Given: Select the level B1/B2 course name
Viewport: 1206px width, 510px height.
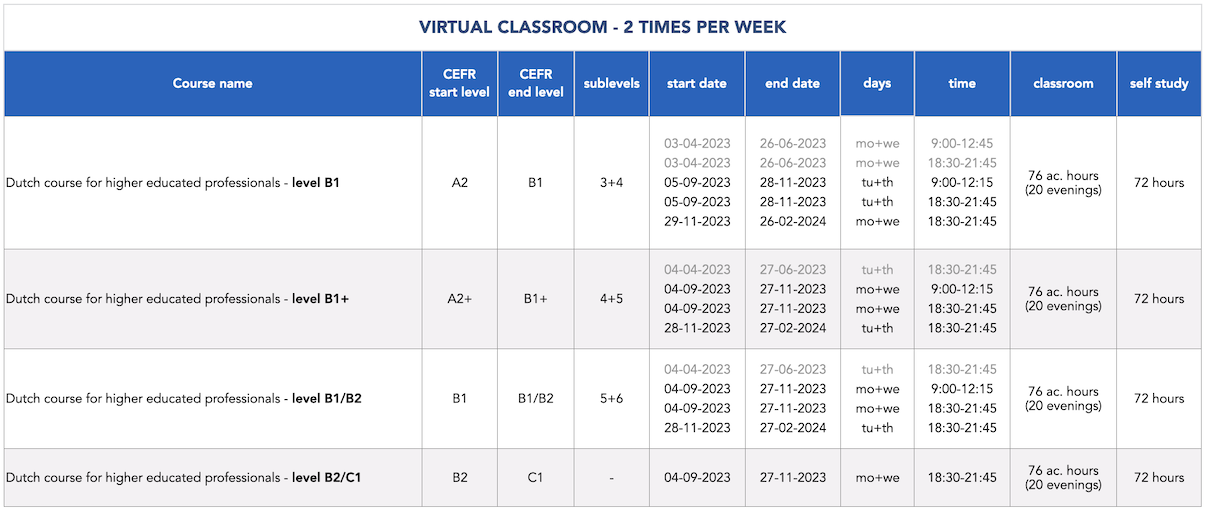Looking at the screenshot, I should coord(184,399).
